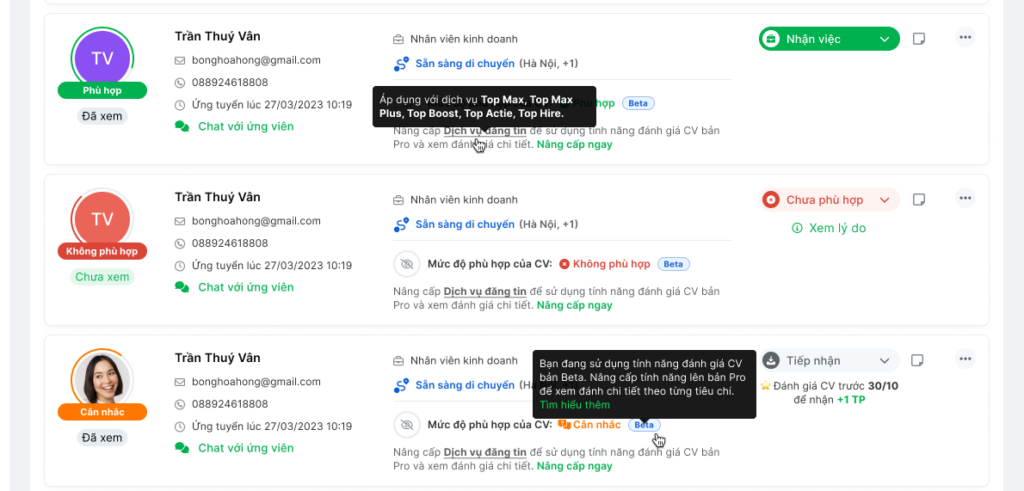Click the Beta badge under the mouse pointer
1024x491 pixels.
click(644, 424)
